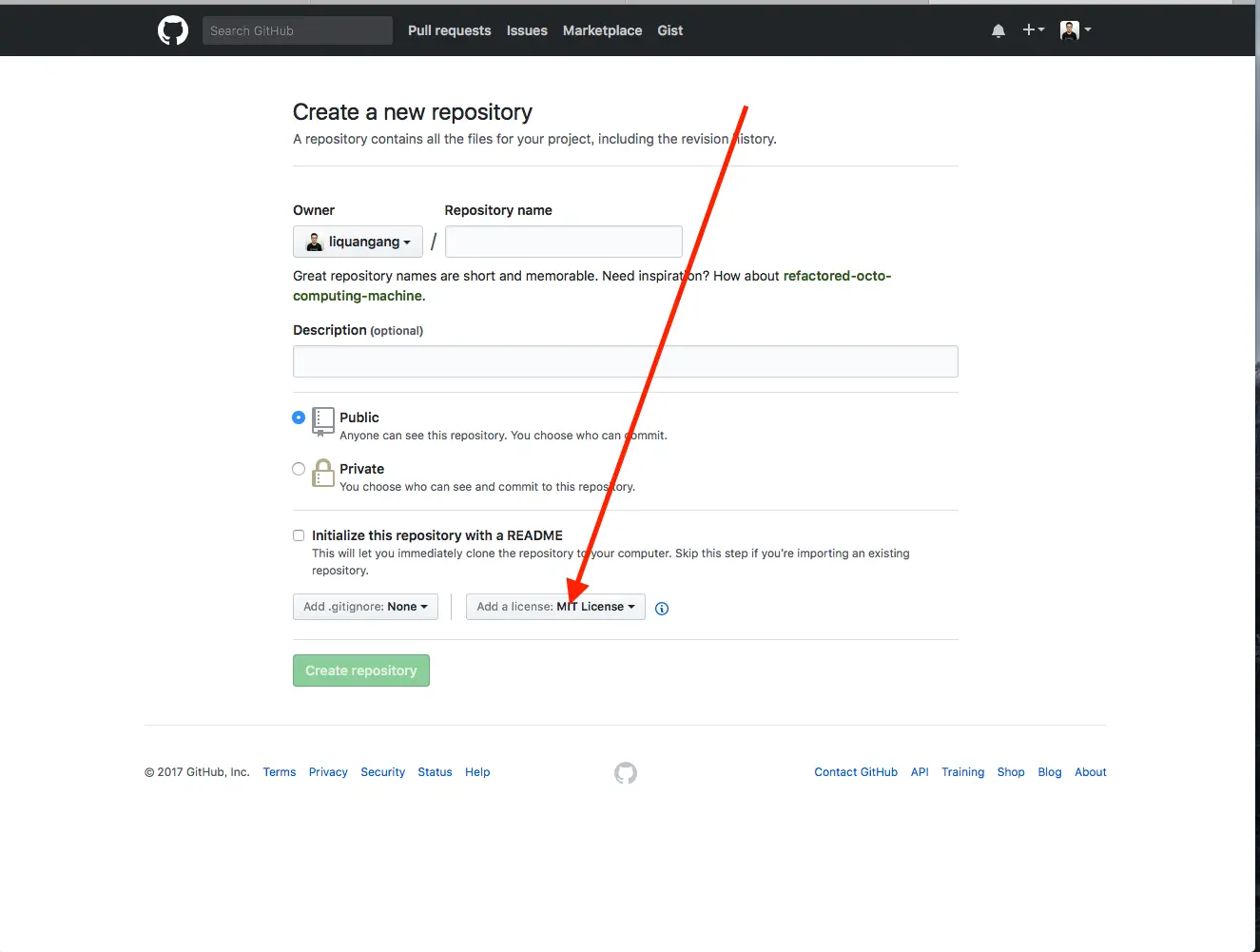Open the Terms footer link
This screenshot has height=952, width=1260.
click(280, 772)
